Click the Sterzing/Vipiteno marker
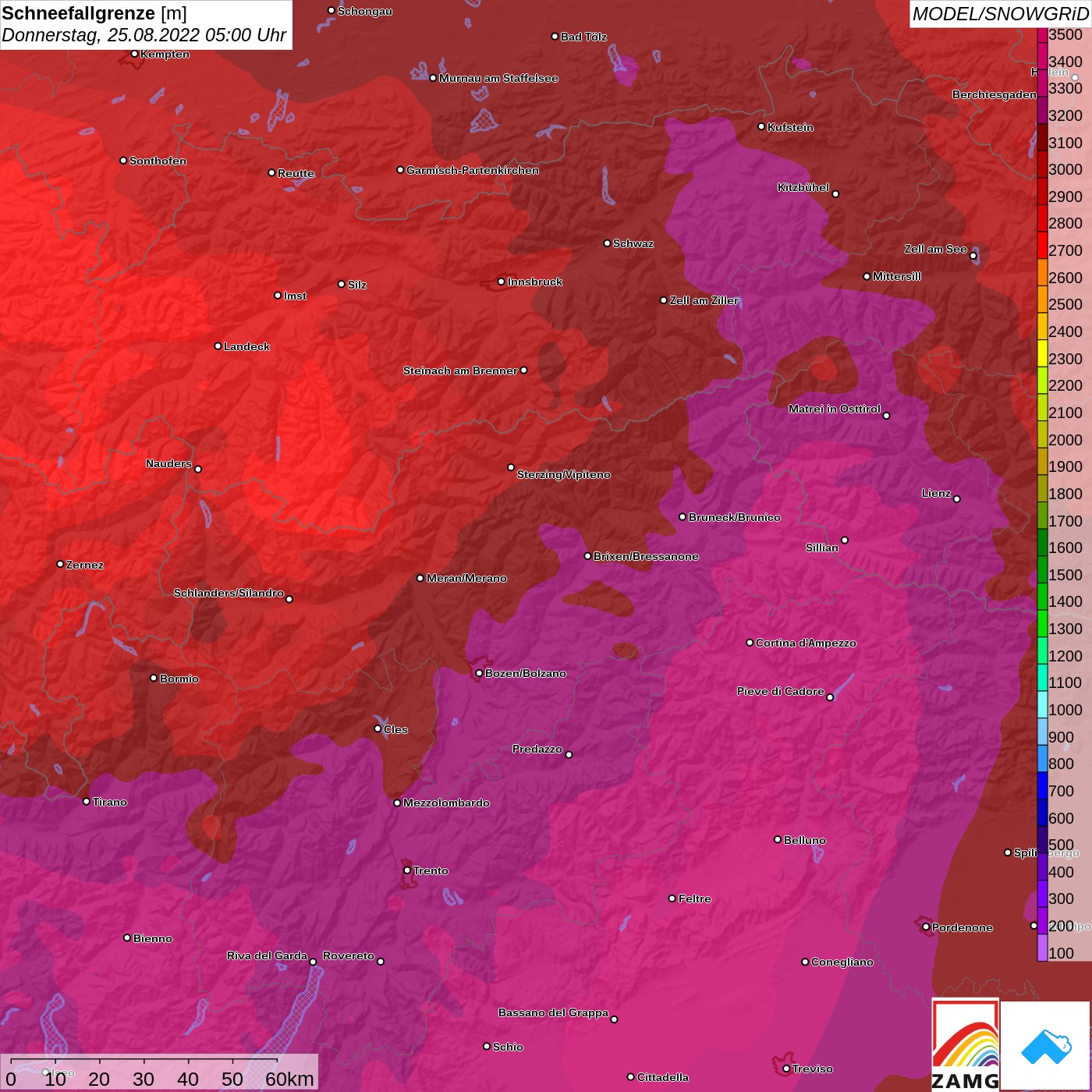 pyautogui.click(x=511, y=467)
